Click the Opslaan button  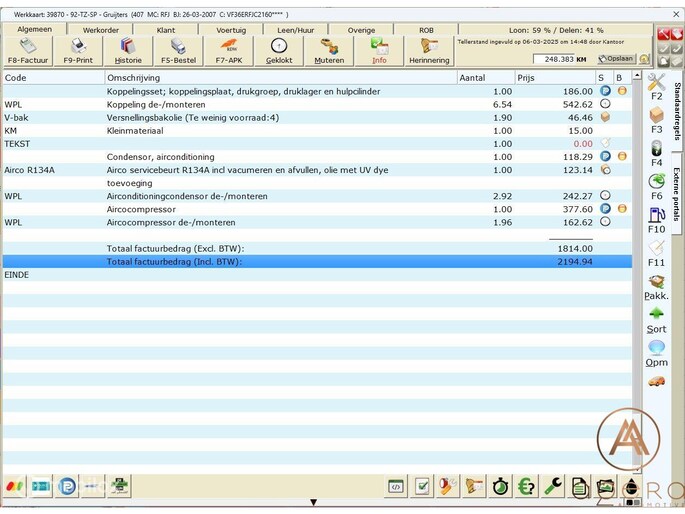[x=616, y=59]
